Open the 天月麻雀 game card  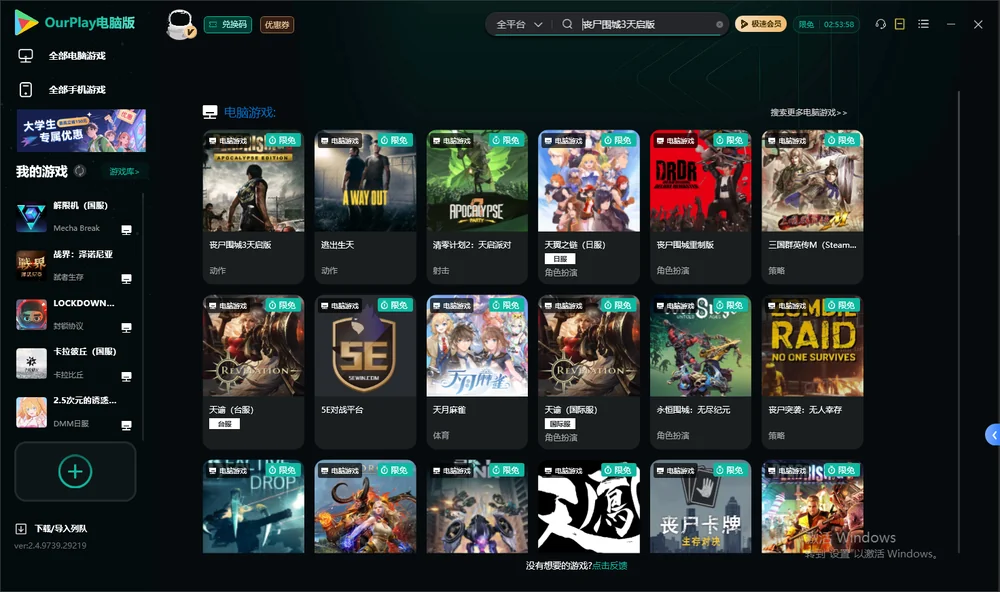477,372
